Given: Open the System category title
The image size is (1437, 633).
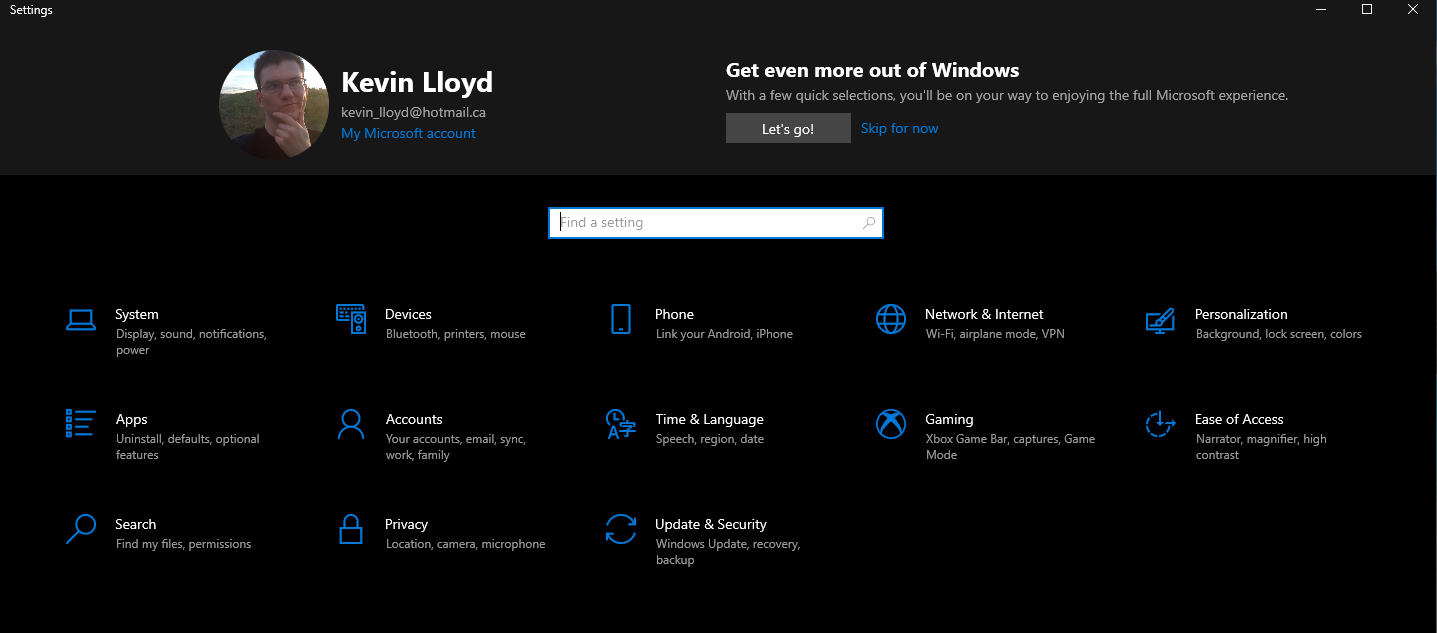Looking at the screenshot, I should coord(137,314).
